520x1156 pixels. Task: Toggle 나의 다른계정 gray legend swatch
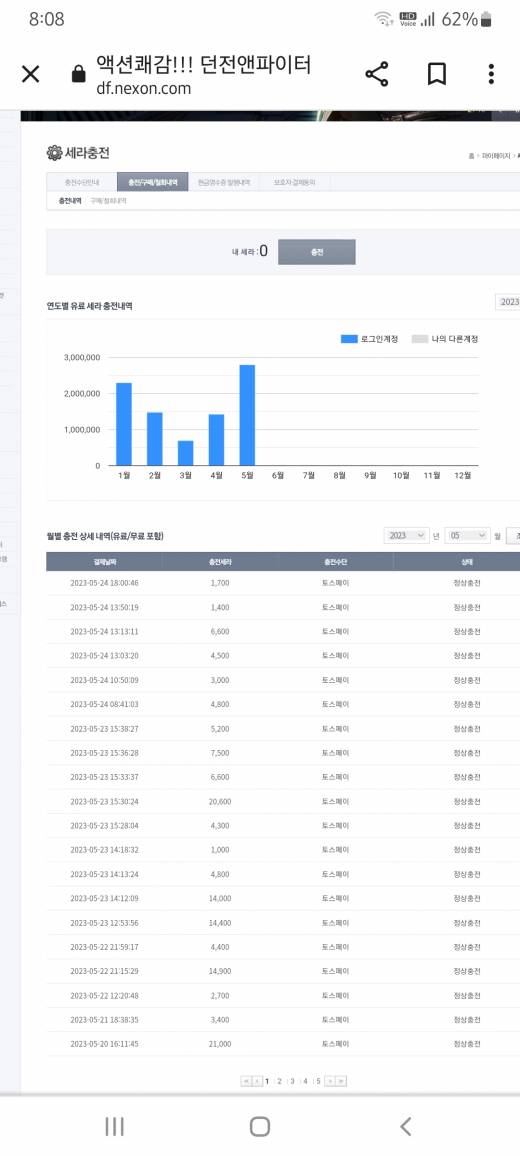419,338
